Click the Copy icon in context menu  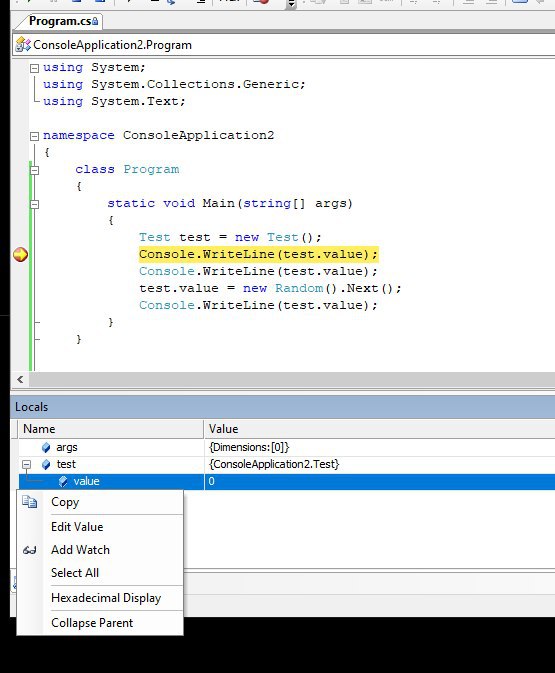pos(30,501)
